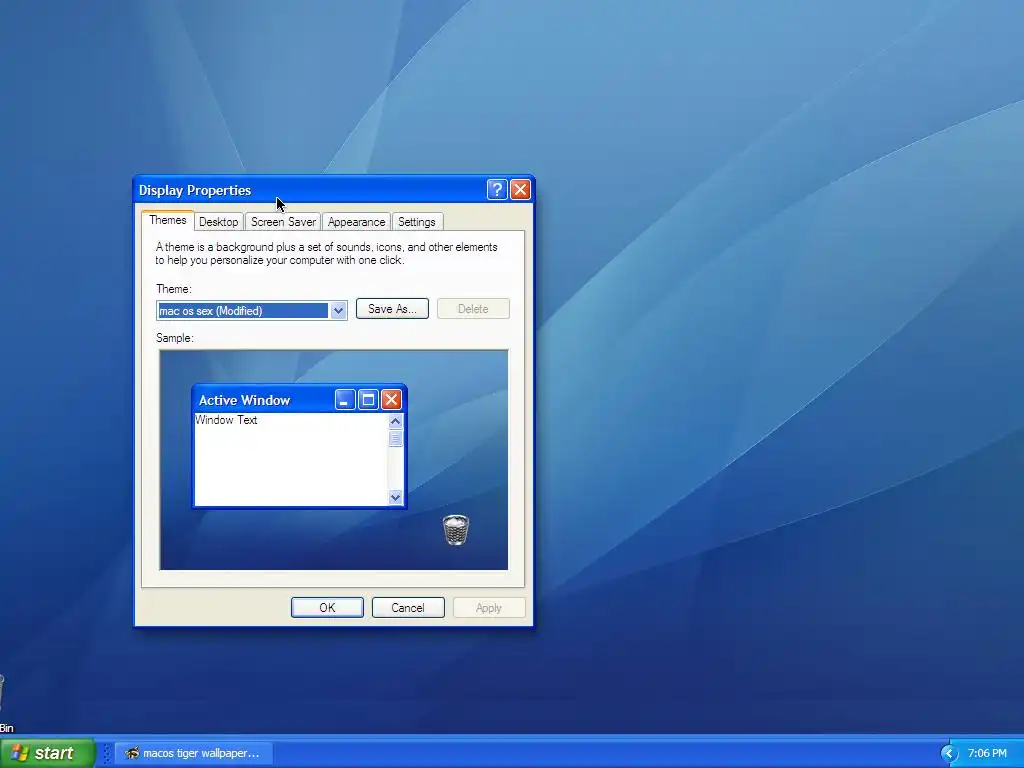Screen dimensions: 1024x768
Task: Click the Help question mark button
Action: pyautogui.click(x=497, y=189)
